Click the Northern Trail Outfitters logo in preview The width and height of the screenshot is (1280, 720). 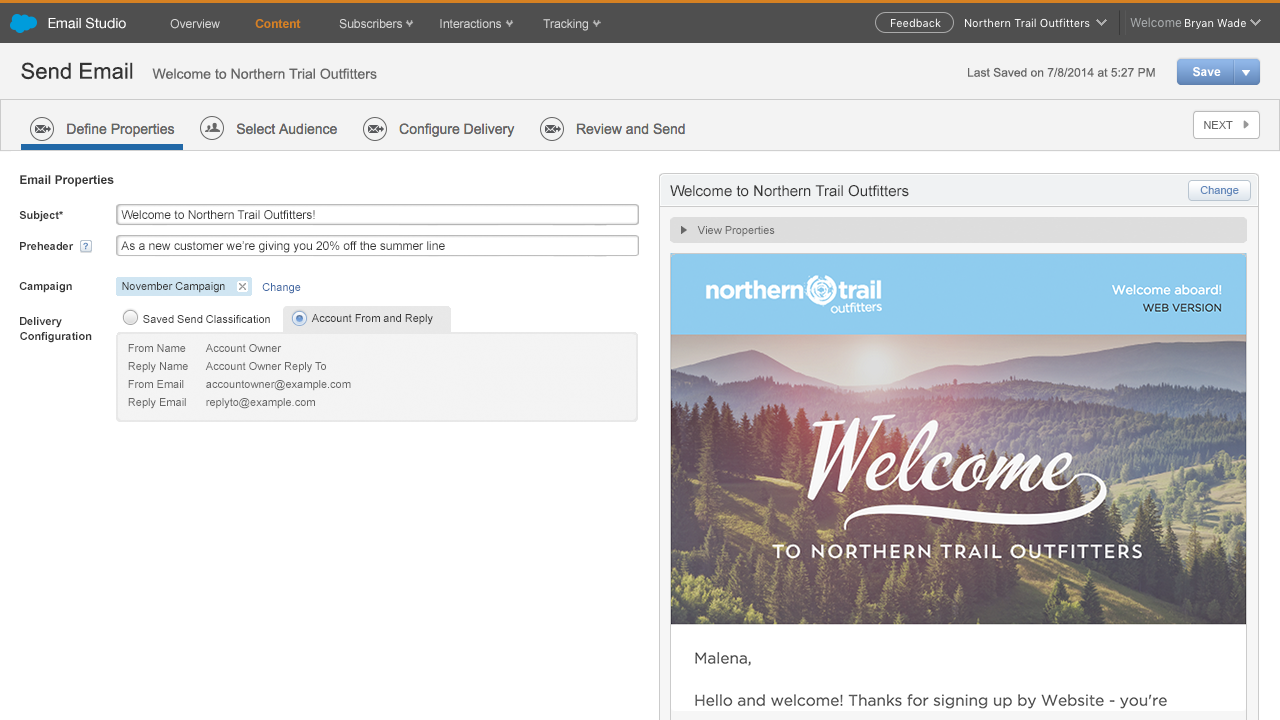pyautogui.click(x=794, y=294)
